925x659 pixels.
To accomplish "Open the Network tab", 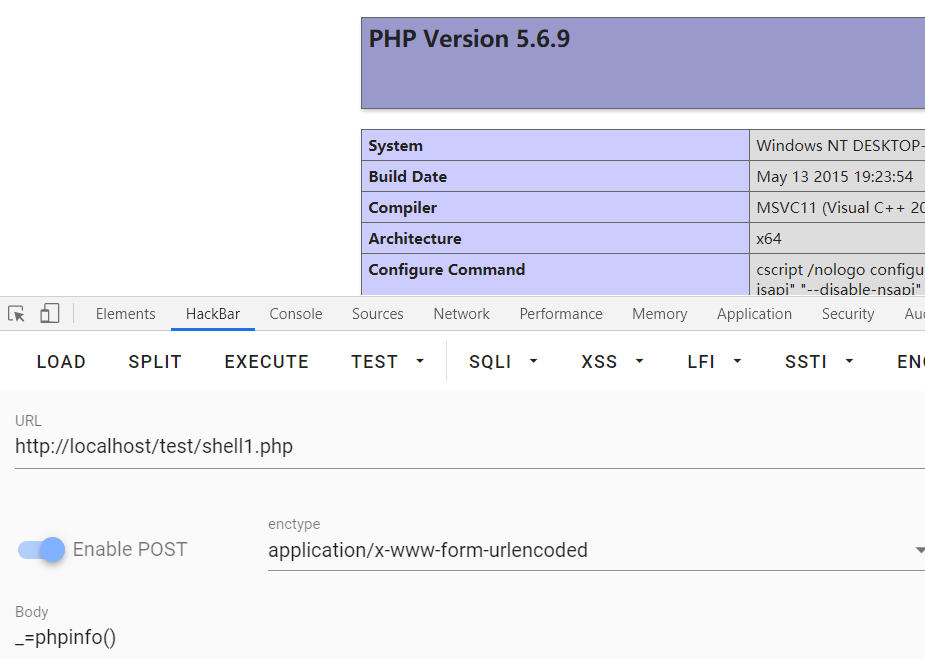I will (x=461, y=314).
